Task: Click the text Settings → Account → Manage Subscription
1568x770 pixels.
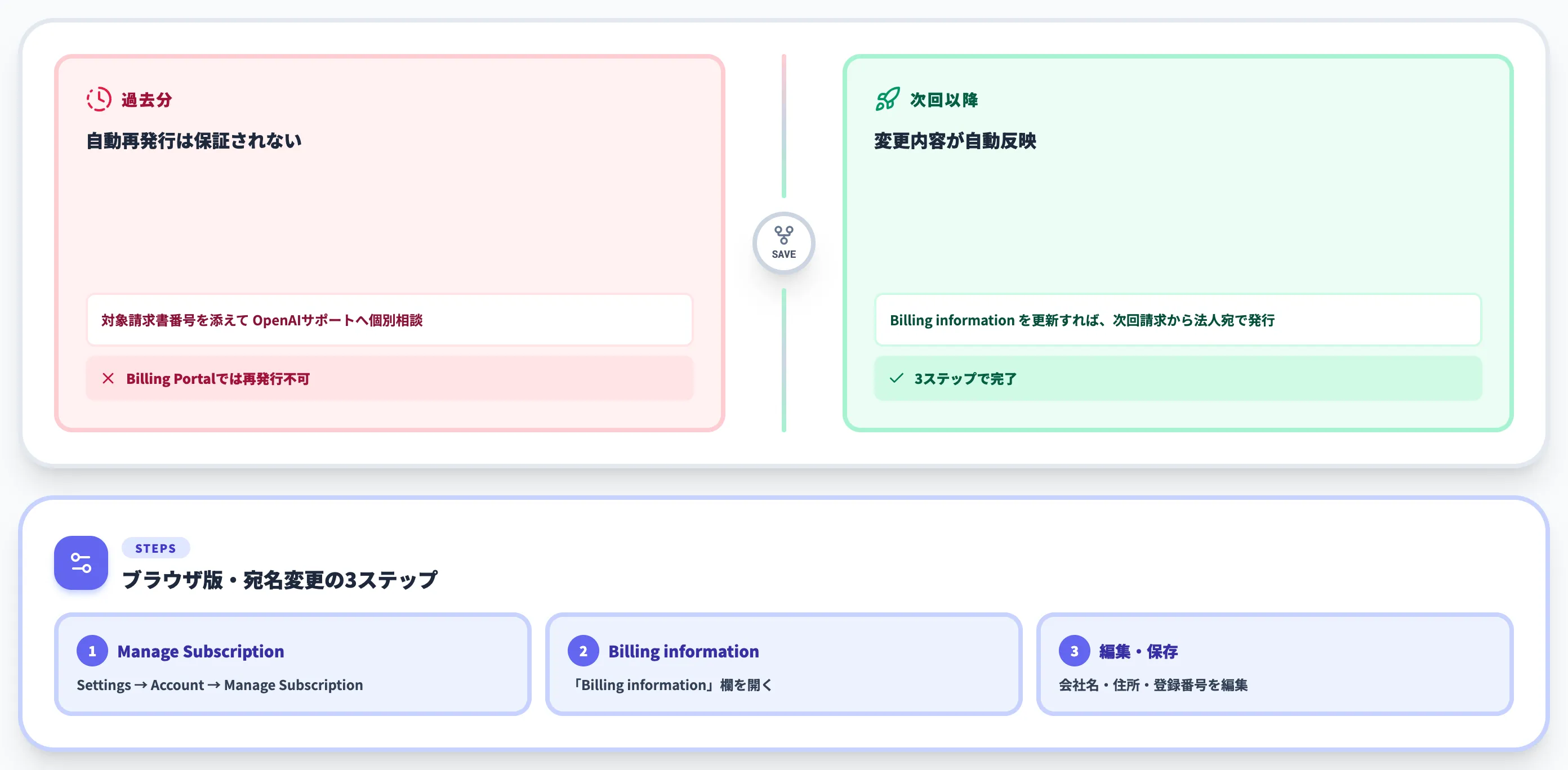Action: pos(220,685)
